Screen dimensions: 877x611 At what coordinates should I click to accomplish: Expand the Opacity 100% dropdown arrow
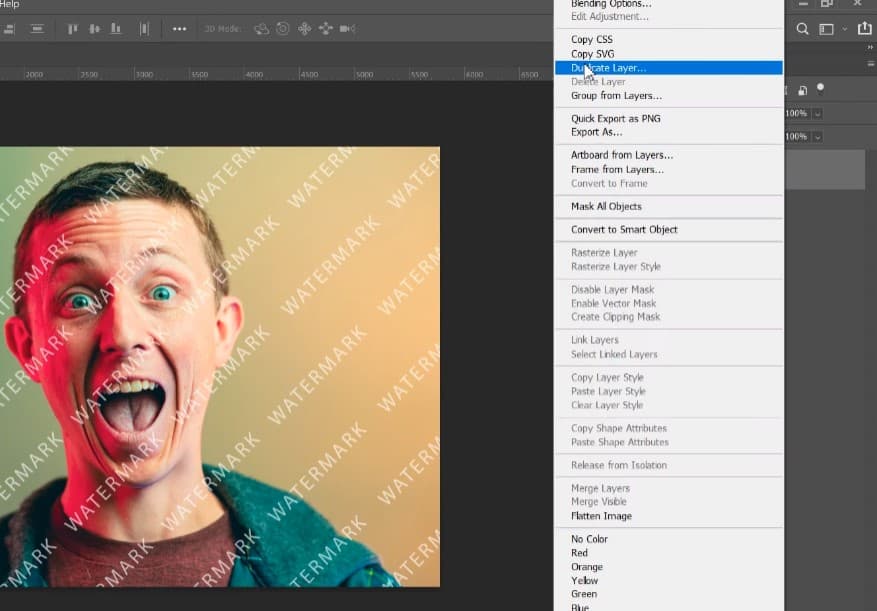817,114
